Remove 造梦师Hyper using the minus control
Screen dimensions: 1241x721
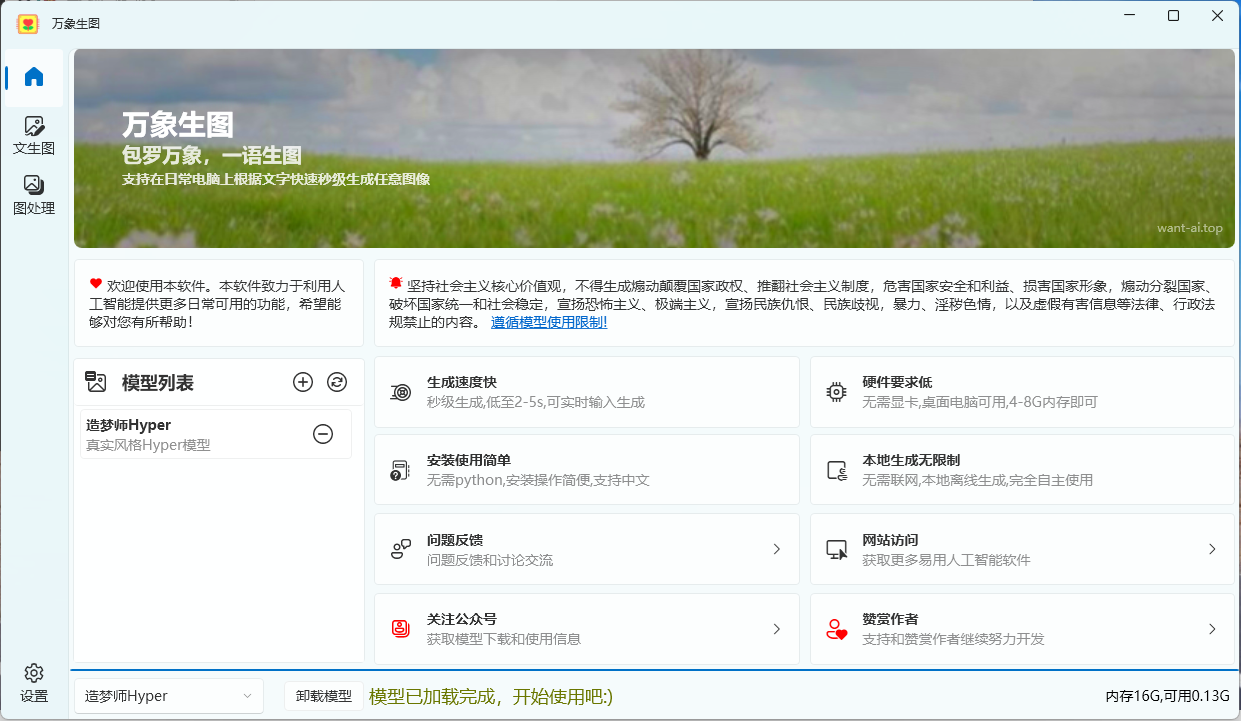coord(322,434)
